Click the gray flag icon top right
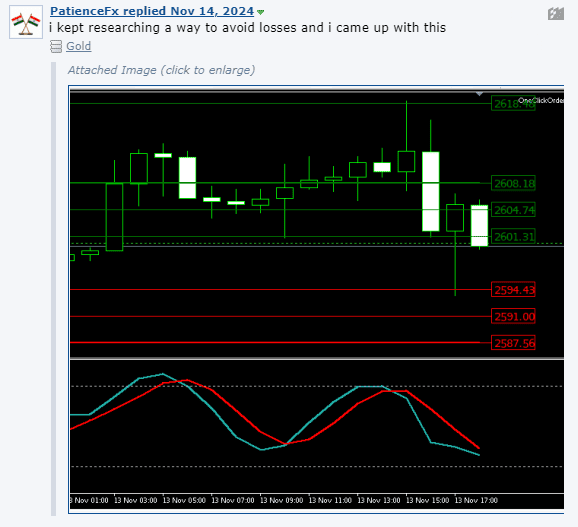 click(x=556, y=14)
